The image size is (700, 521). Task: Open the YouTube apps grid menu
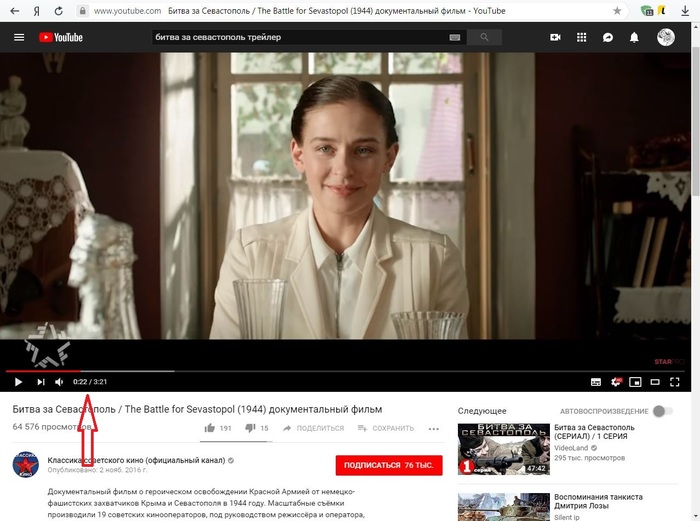581,37
